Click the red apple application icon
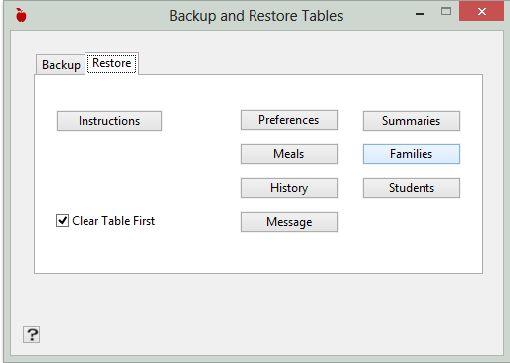Viewport: 510px width, 363px height. (21, 15)
